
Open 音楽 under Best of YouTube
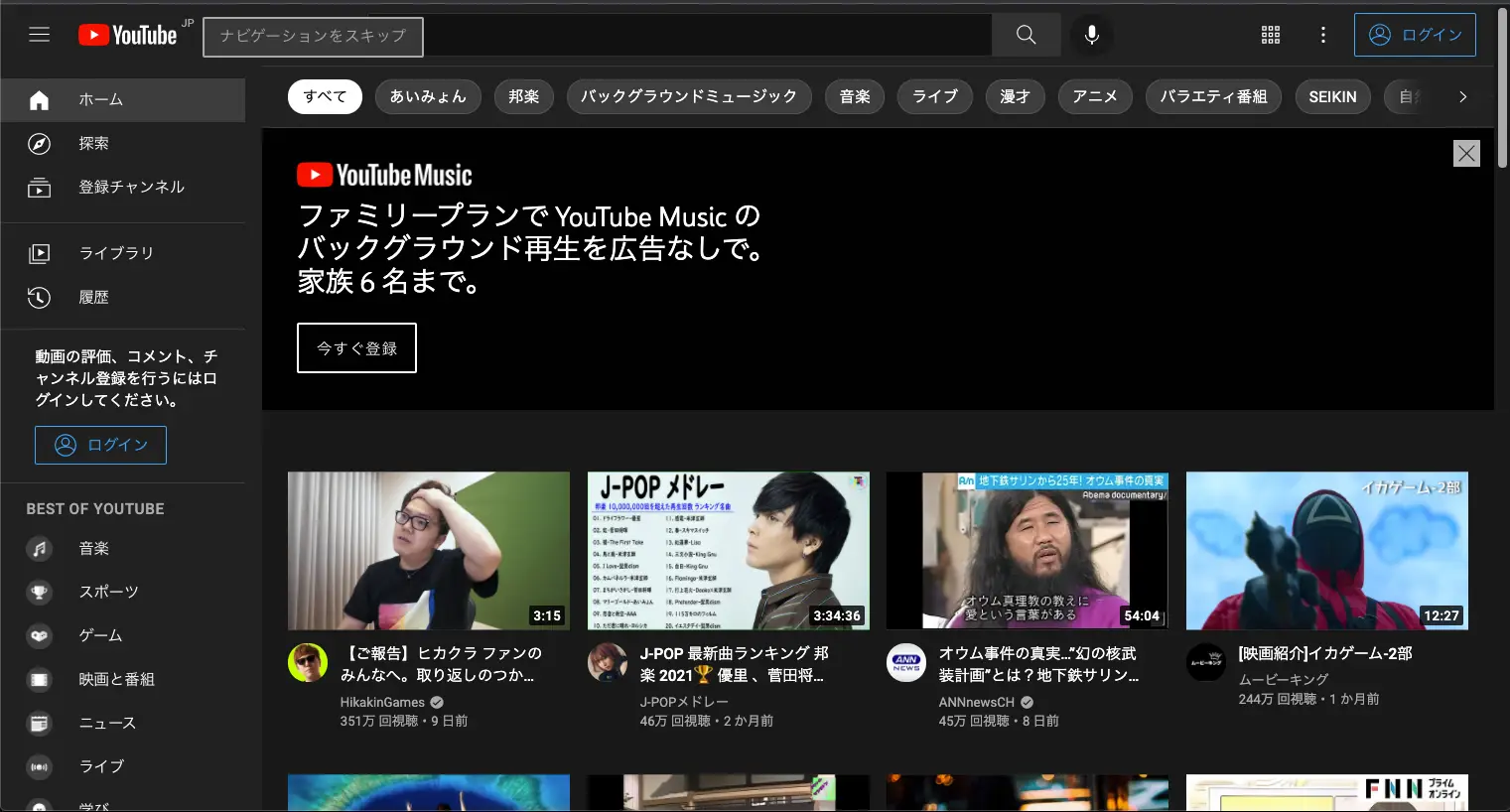(x=123, y=548)
